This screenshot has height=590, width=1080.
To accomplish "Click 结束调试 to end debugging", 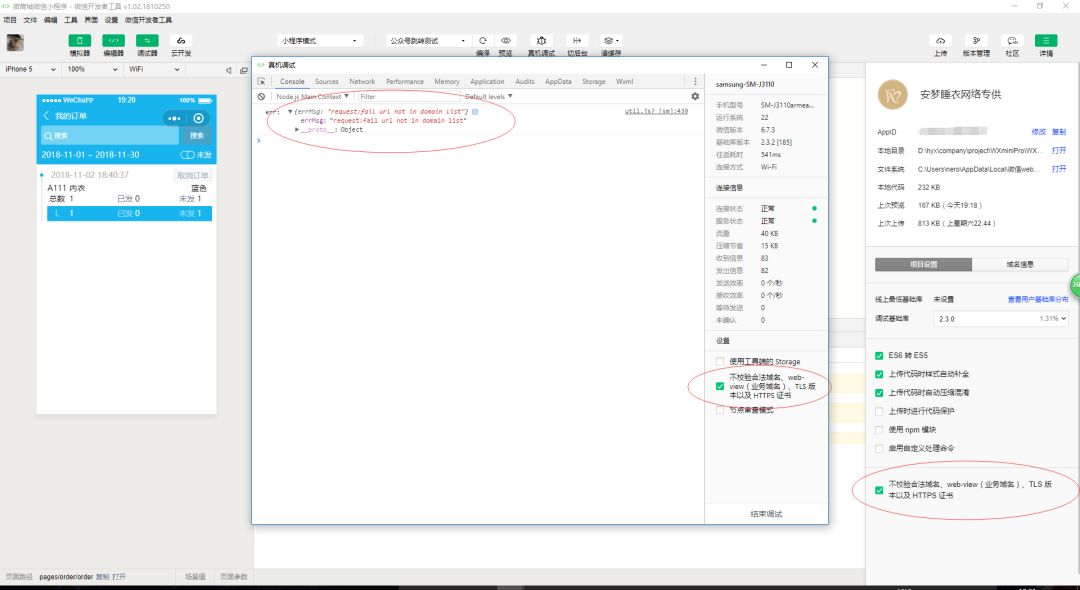I will pos(766,514).
